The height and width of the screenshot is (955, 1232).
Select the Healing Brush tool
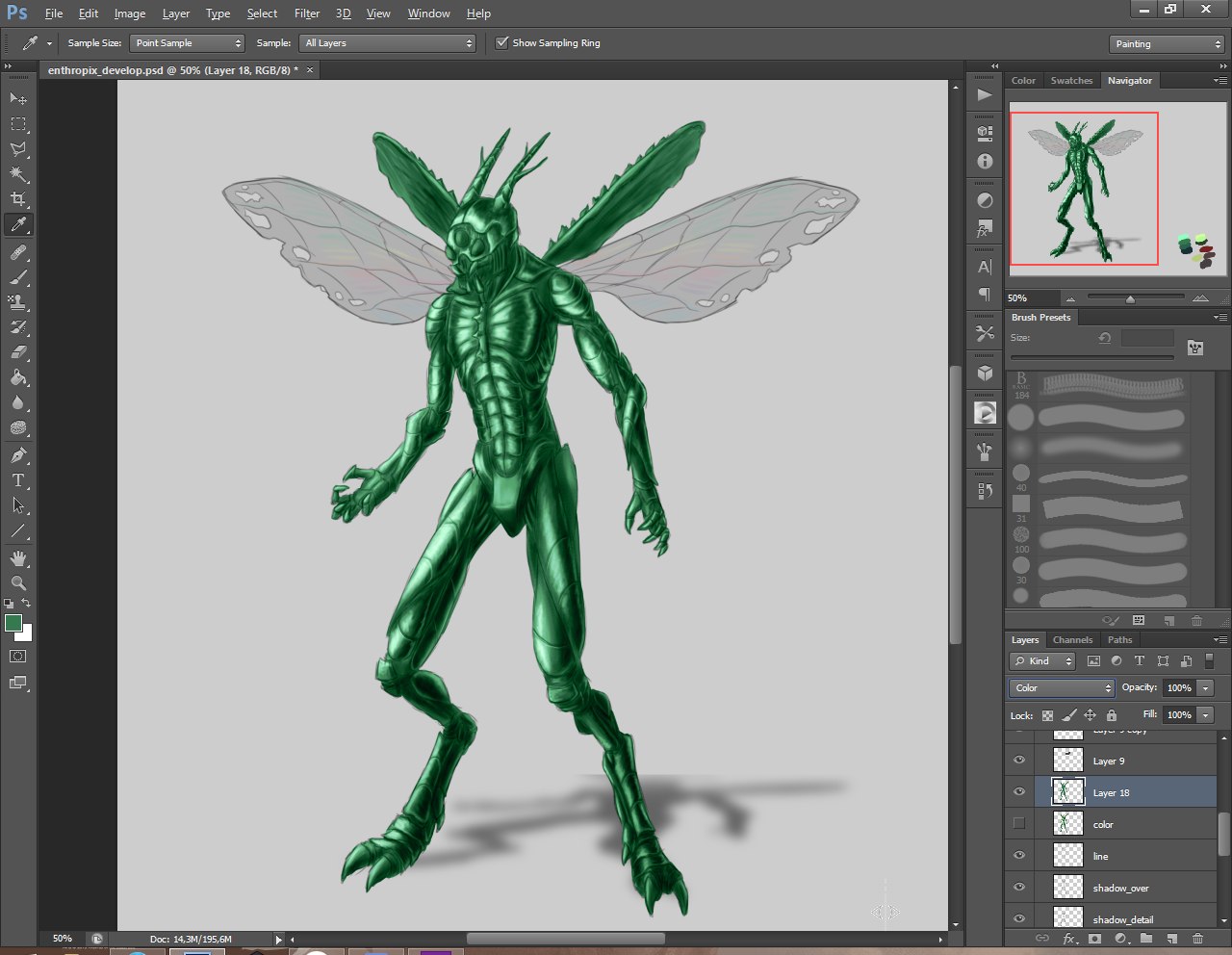18,252
